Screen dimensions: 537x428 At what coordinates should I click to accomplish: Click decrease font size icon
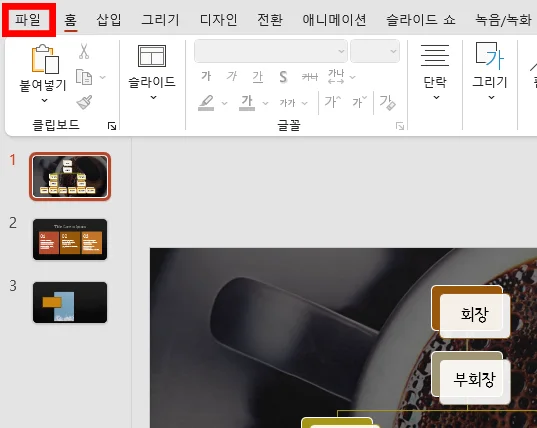pos(360,102)
